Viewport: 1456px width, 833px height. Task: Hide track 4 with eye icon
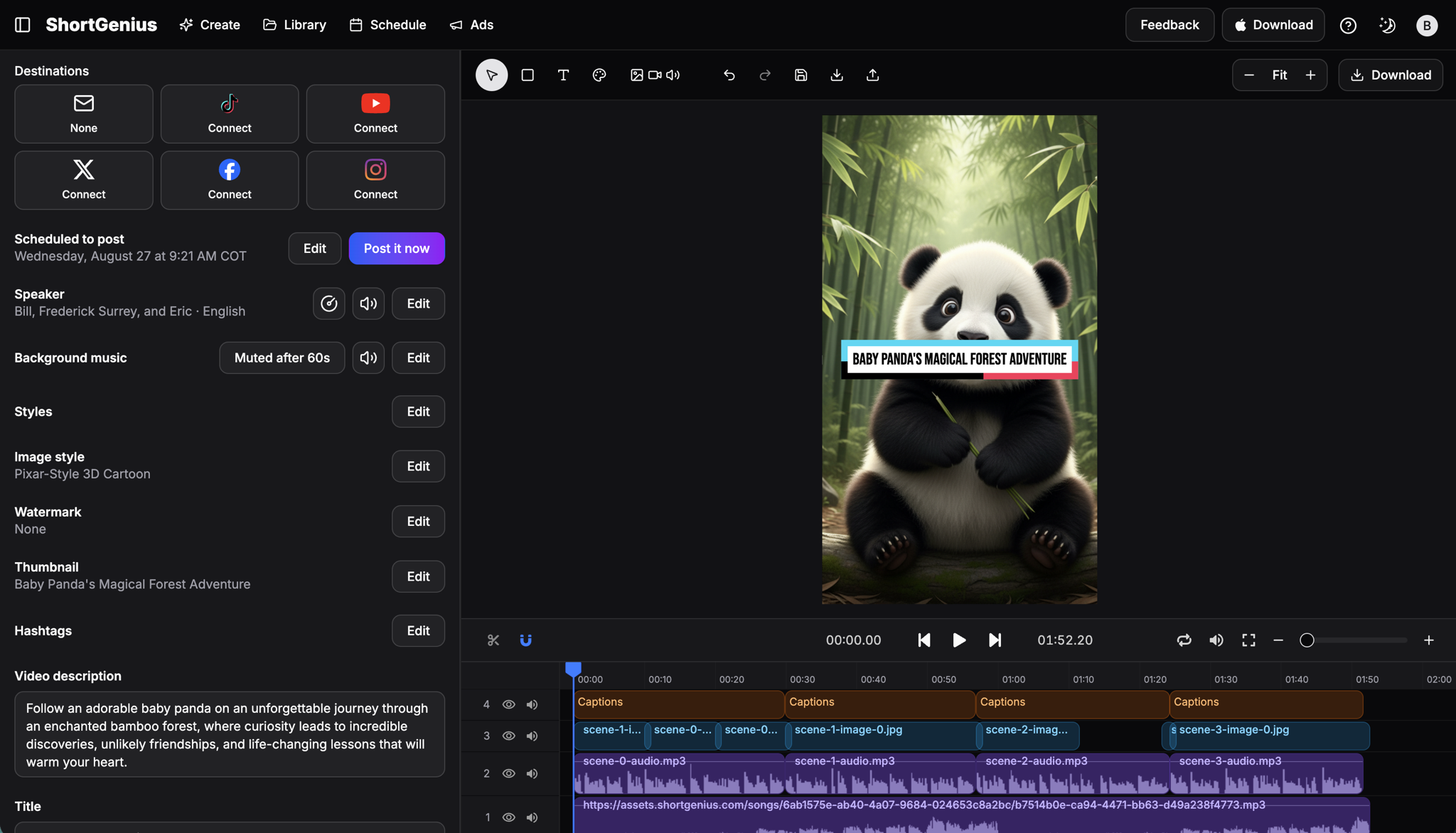tap(508, 704)
